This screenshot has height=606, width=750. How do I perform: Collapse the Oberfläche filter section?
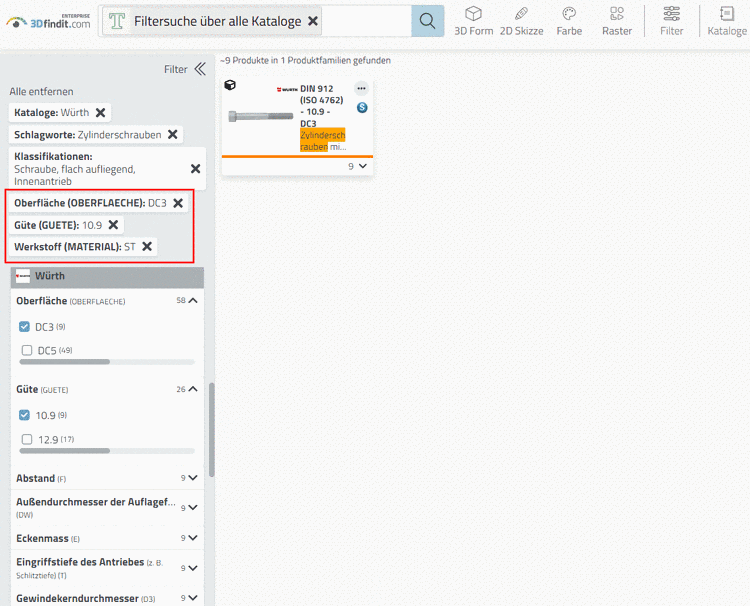(193, 301)
